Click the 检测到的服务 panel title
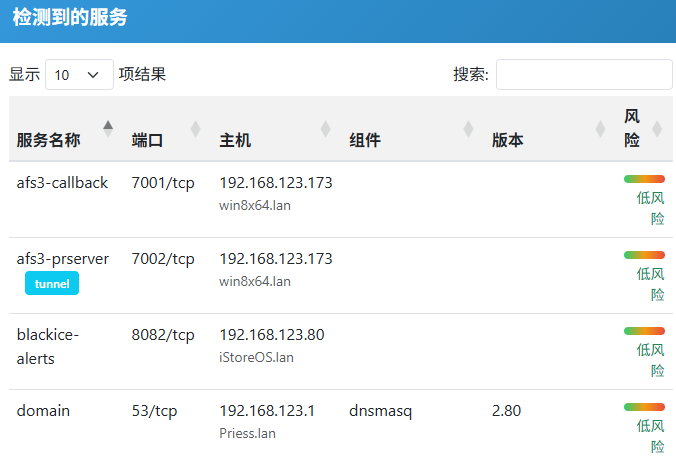The height and width of the screenshot is (463, 676). click(x=70, y=17)
